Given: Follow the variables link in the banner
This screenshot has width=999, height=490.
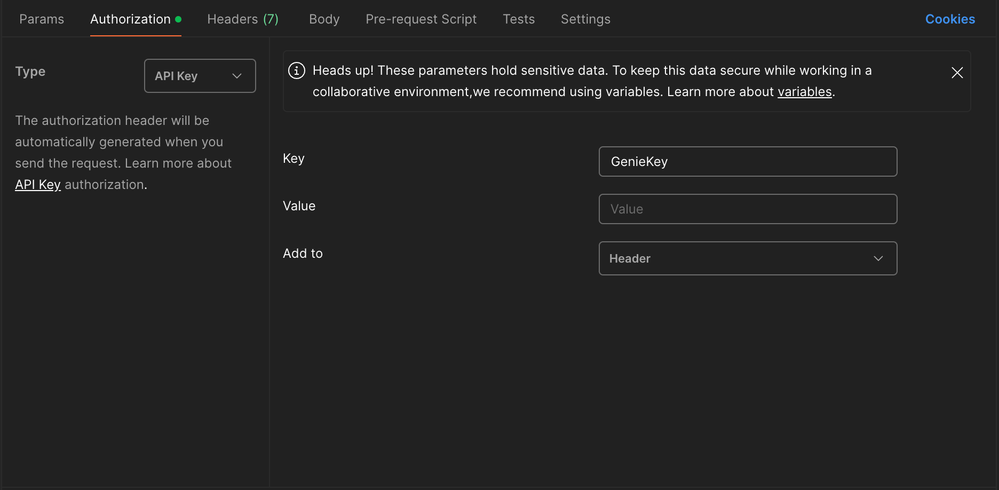Looking at the screenshot, I should [804, 92].
